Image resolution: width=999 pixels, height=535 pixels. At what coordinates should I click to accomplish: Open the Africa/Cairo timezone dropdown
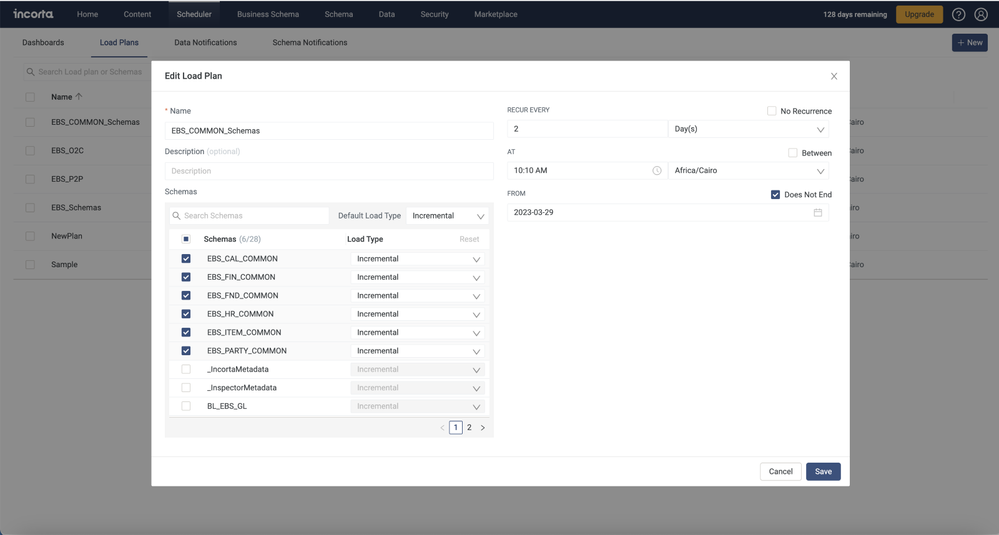[748, 171]
